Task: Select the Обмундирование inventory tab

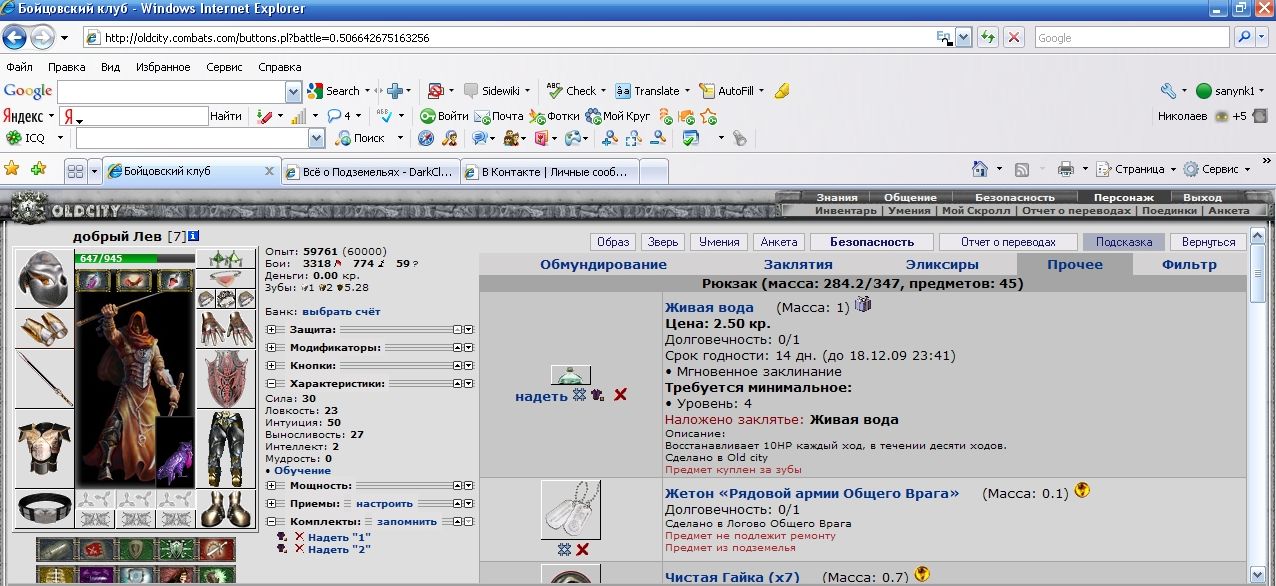Action: [603, 265]
